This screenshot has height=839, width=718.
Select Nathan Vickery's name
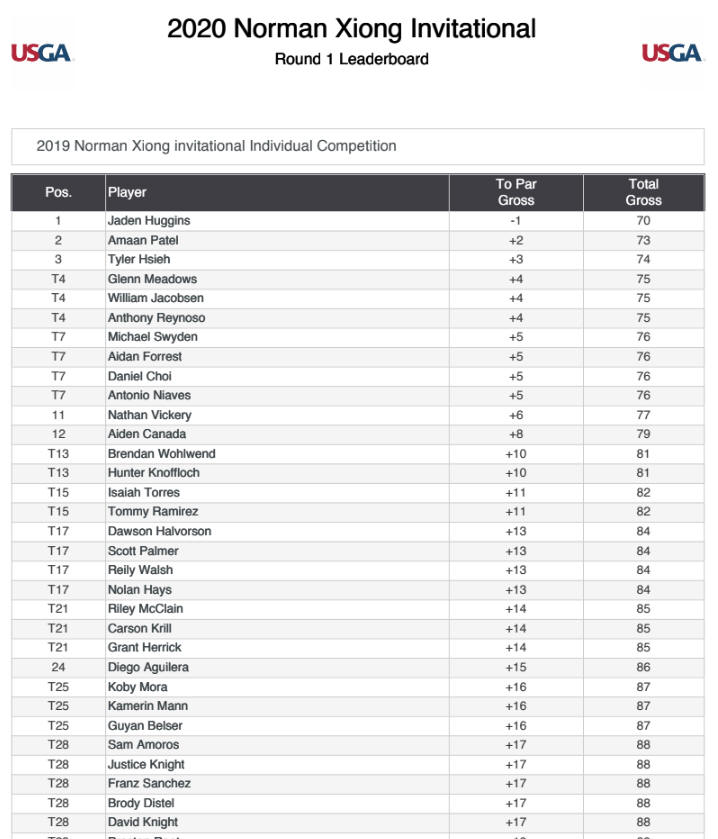pos(150,415)
